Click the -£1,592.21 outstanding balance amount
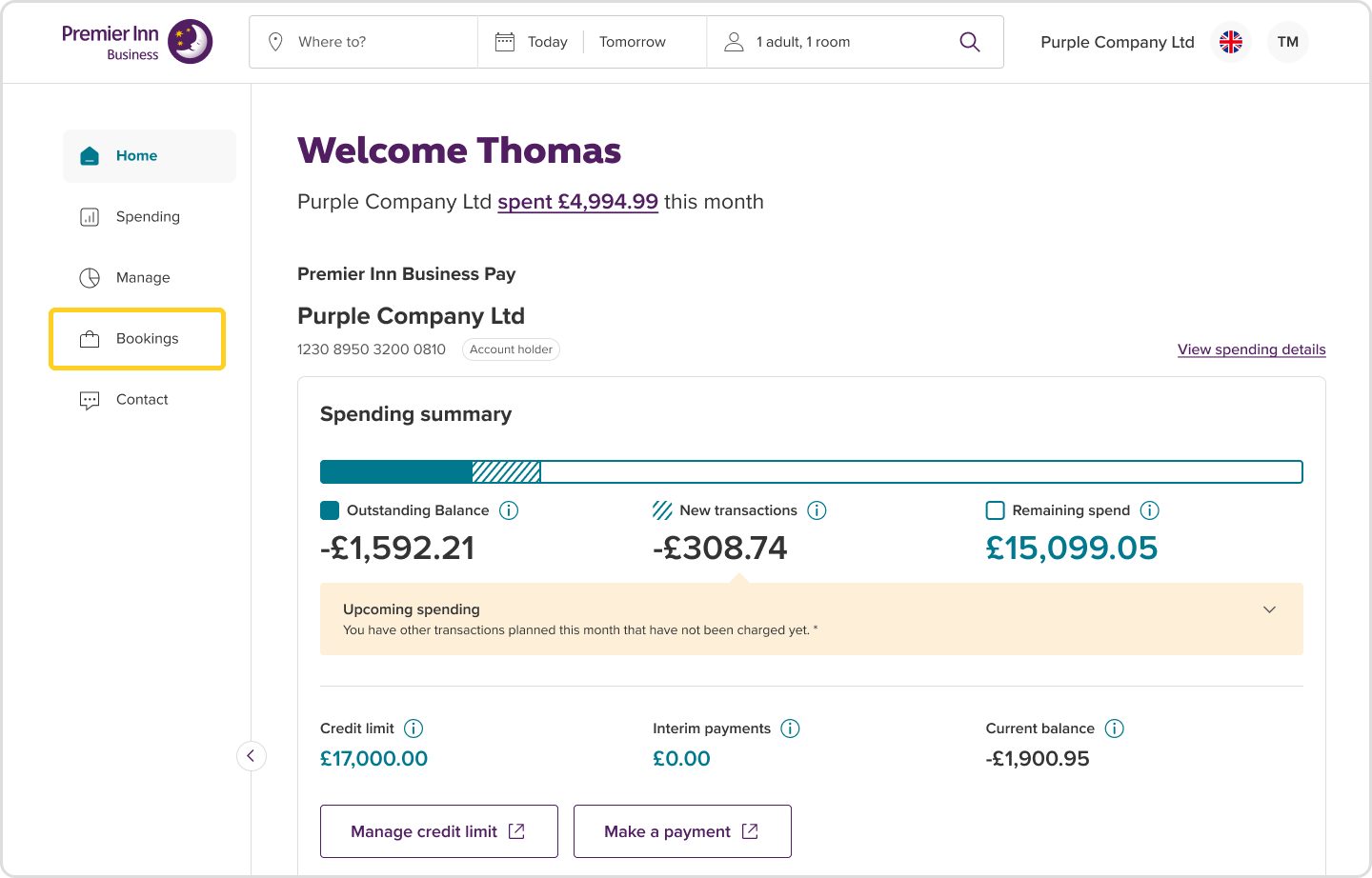Screen dimensions: 1372x878 (397, 548)
